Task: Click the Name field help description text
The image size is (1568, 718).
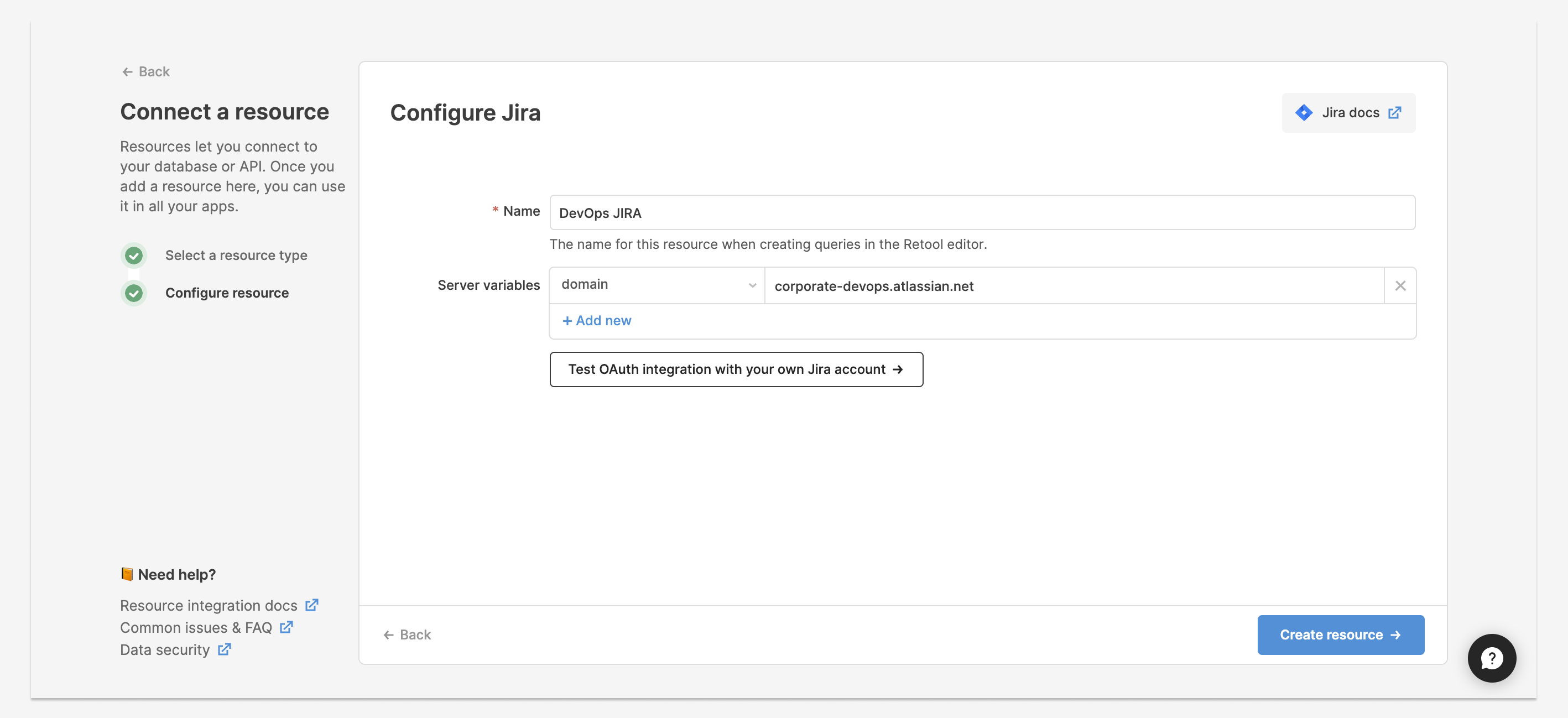Action: (768, 244)
